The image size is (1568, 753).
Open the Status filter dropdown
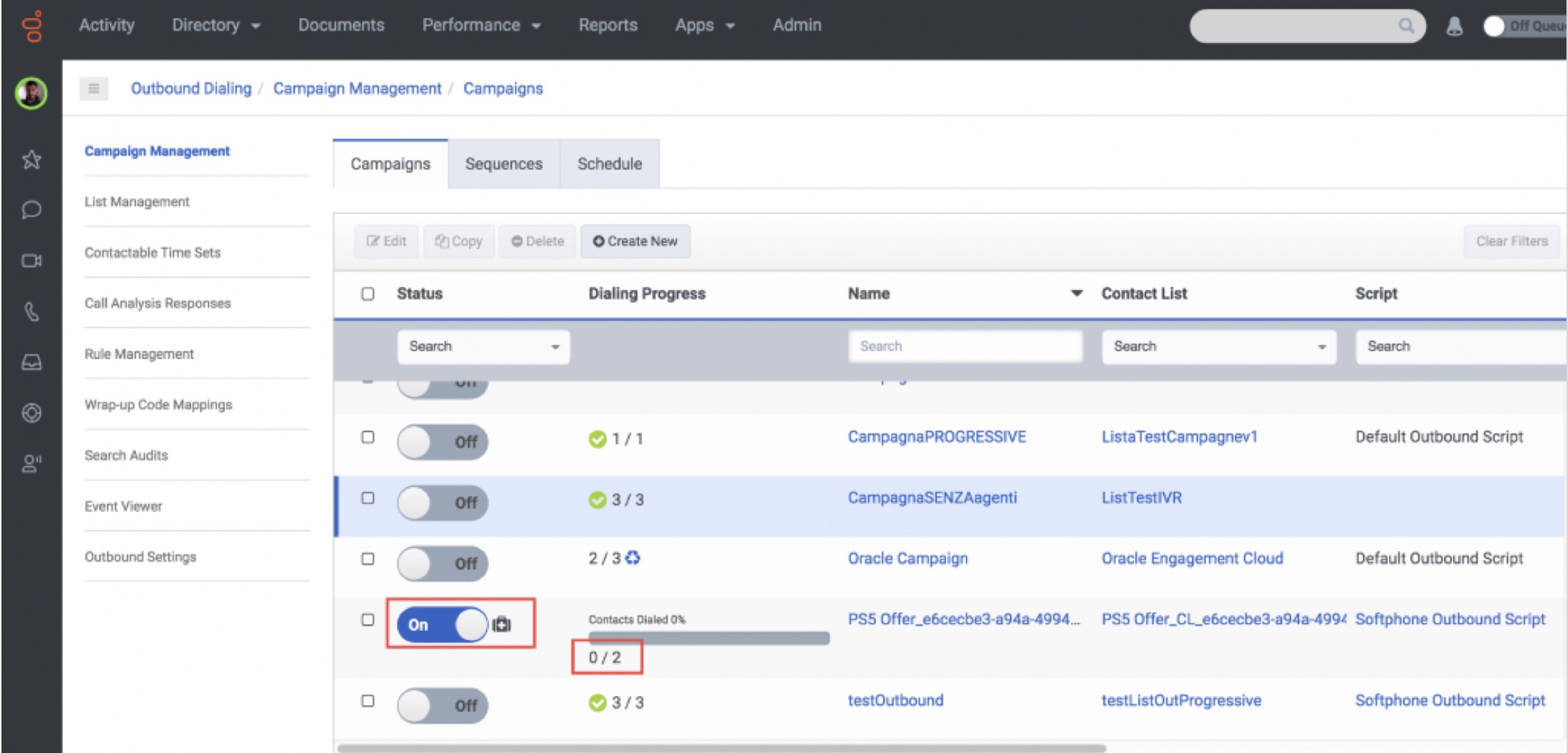pos(483,347)
